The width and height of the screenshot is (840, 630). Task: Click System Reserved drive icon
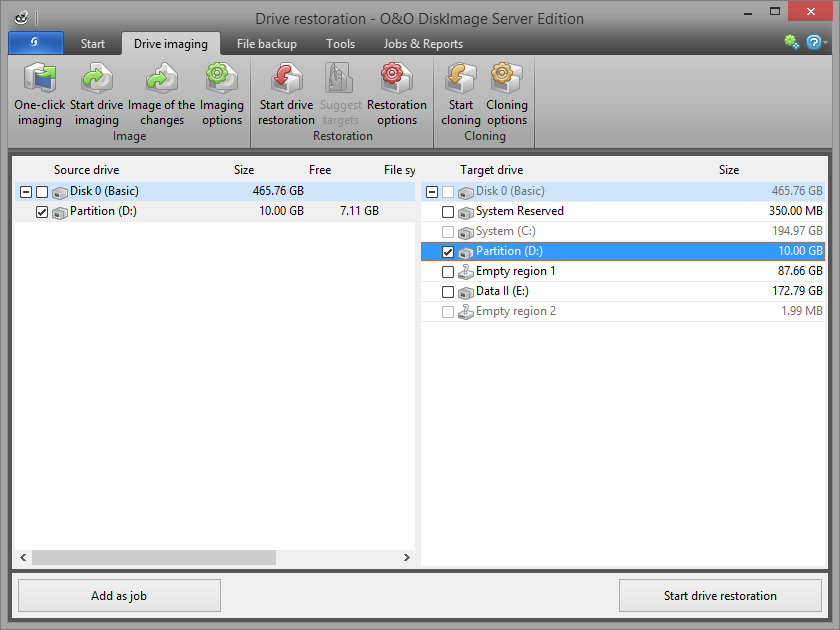coord(466,212)
